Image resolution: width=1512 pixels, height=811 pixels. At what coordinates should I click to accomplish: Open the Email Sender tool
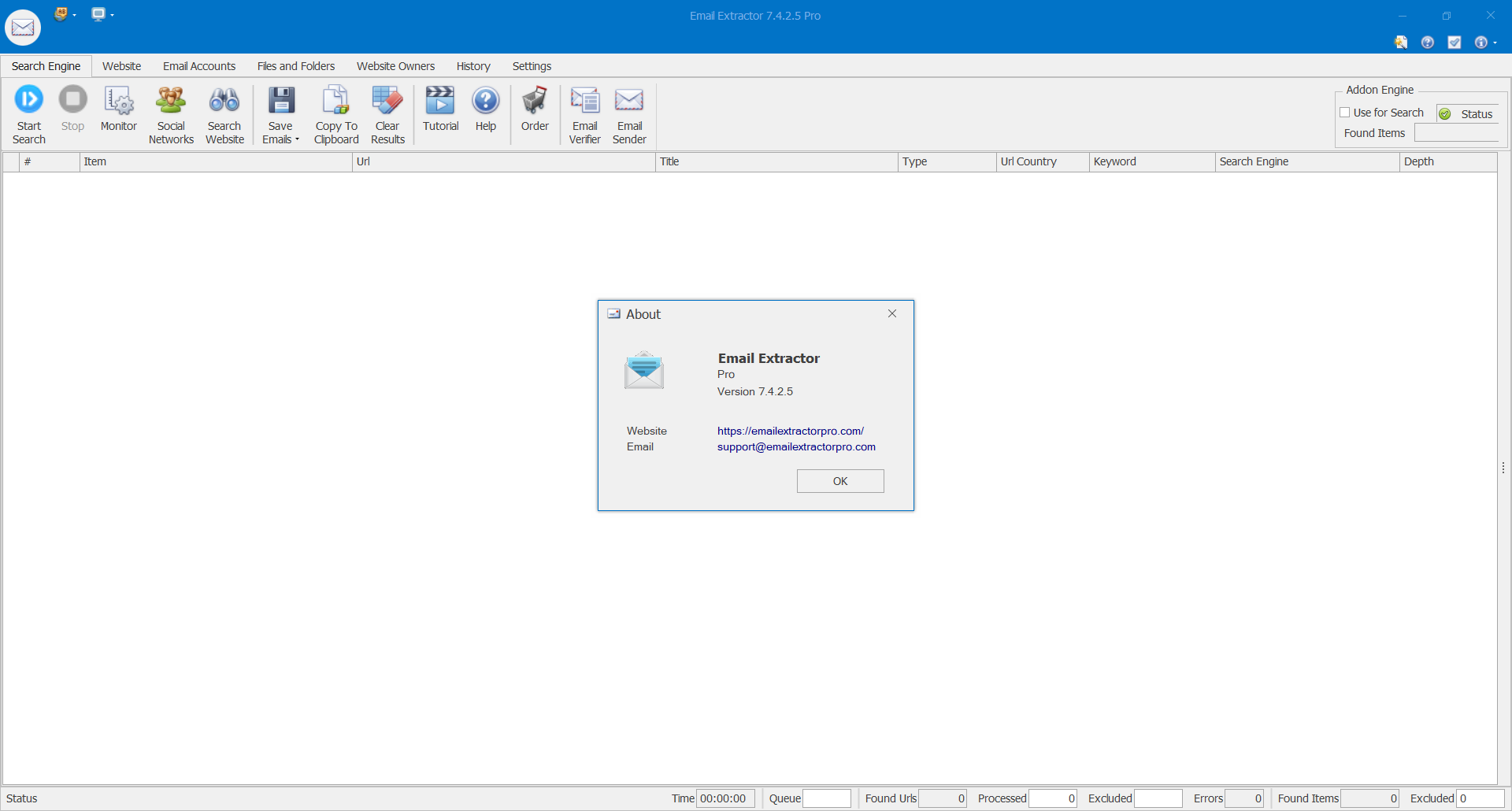click(629, 101)
